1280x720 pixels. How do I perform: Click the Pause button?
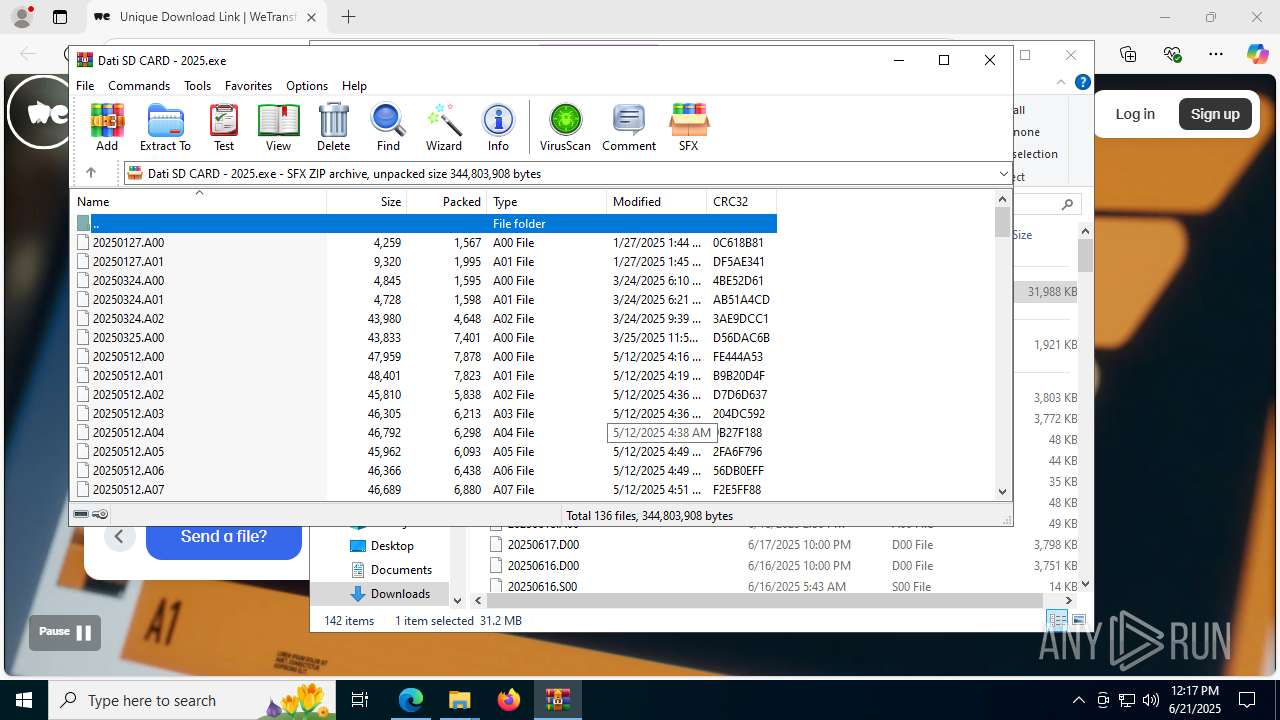coord(65,632)
